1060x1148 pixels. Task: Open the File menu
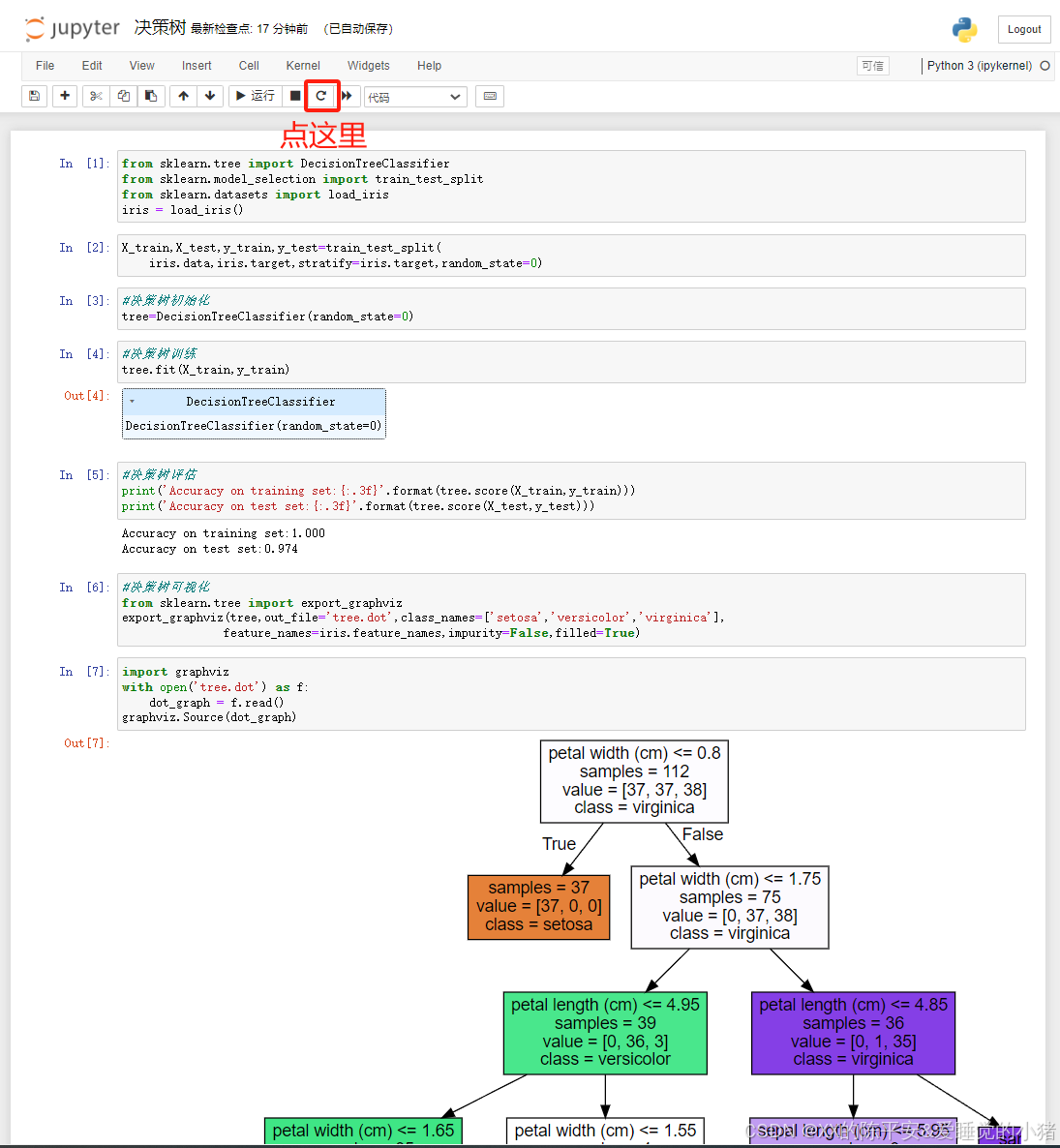coord(45,66)
